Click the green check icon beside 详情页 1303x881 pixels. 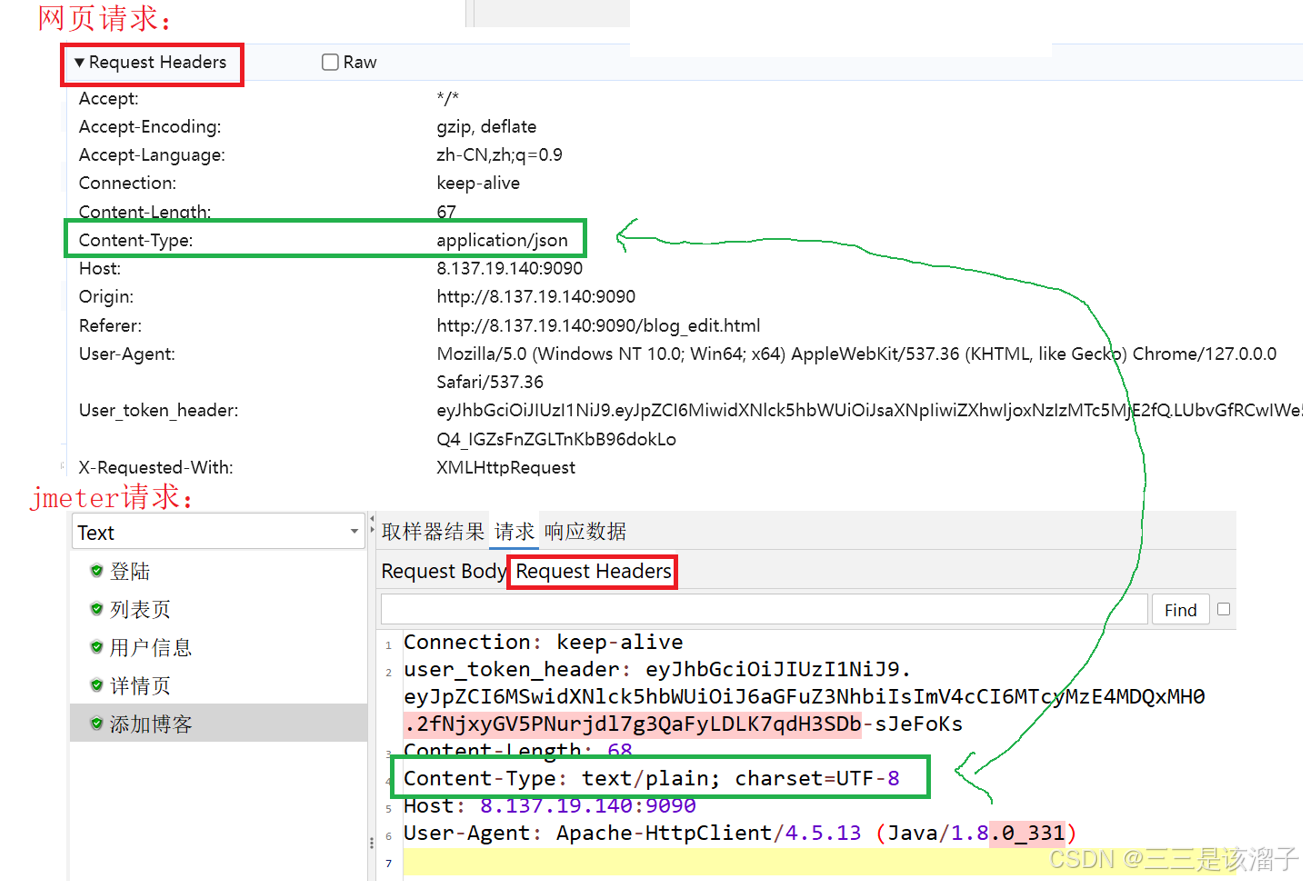click(96, 685)
